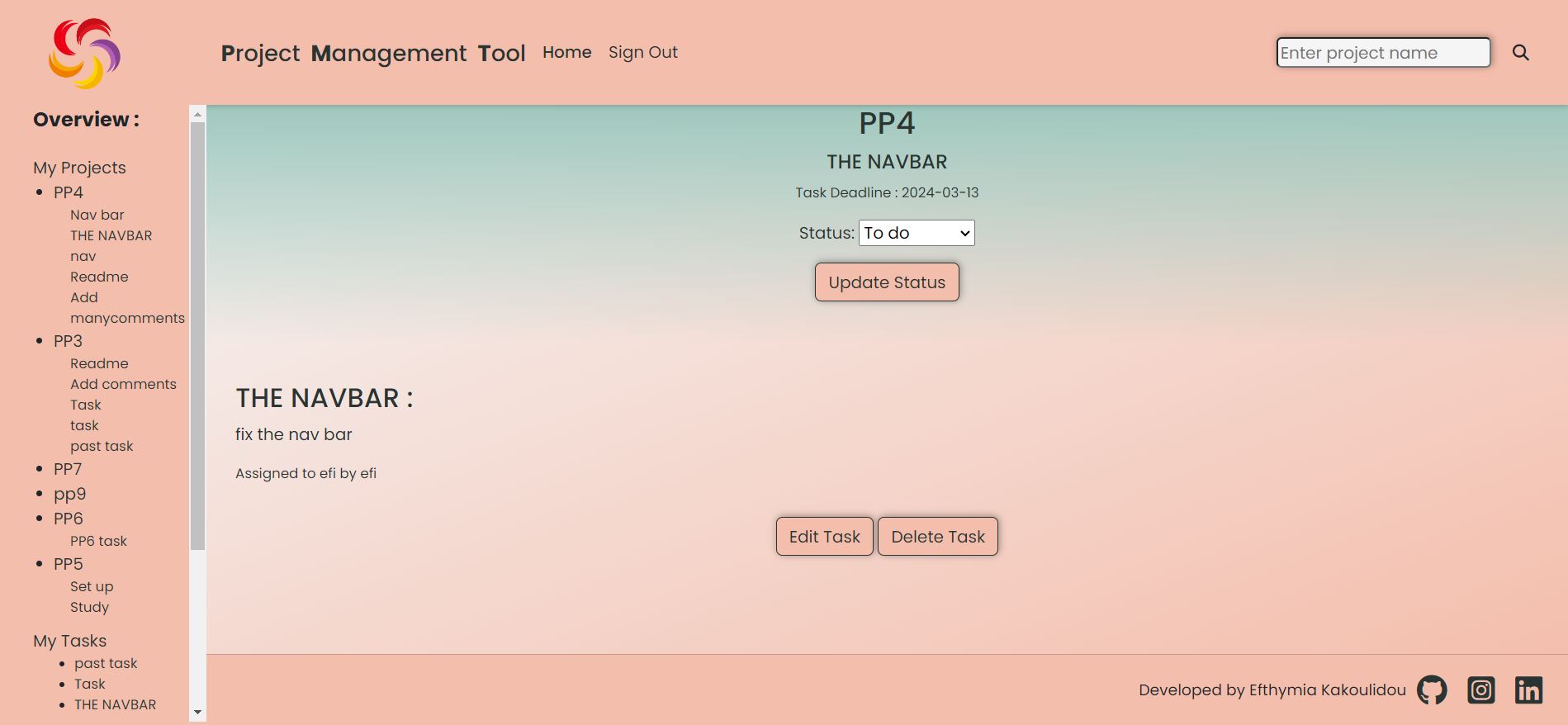Click the sidebar vertical scrollbar thumb
1568x725 pixels.
click(197, 335)
